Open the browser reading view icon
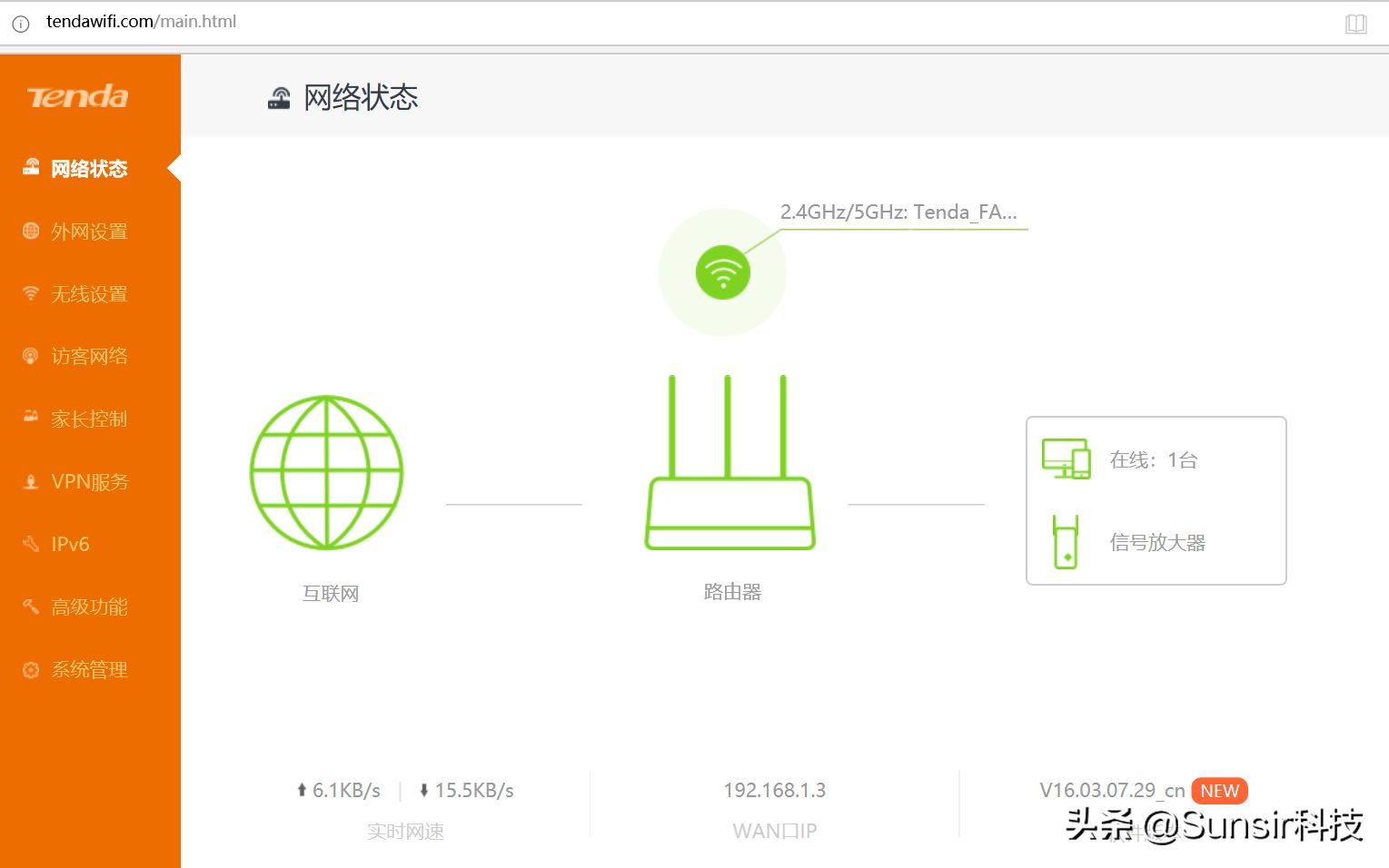The width and height of the screenshot is (1389, 868). tap(1355, 24)
